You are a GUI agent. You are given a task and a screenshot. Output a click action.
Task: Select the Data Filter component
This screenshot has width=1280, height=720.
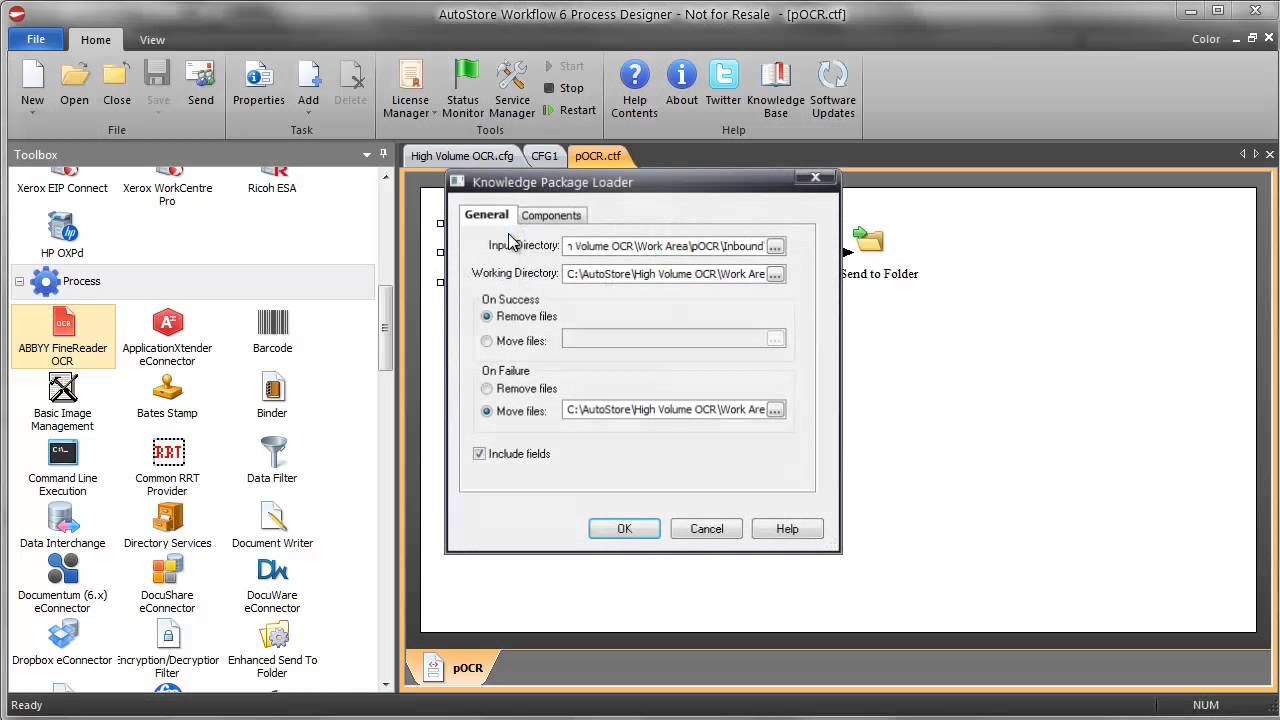272,461
